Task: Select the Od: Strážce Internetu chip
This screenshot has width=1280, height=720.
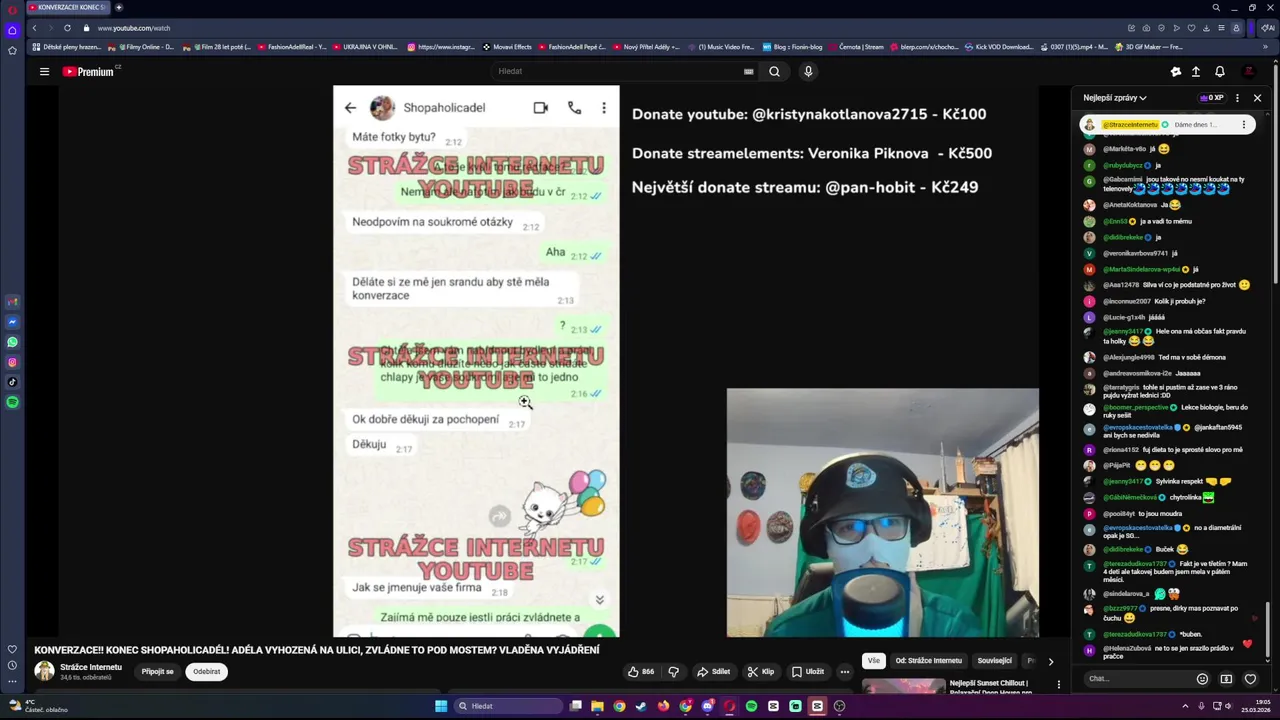Action: [x=928, y=661]
